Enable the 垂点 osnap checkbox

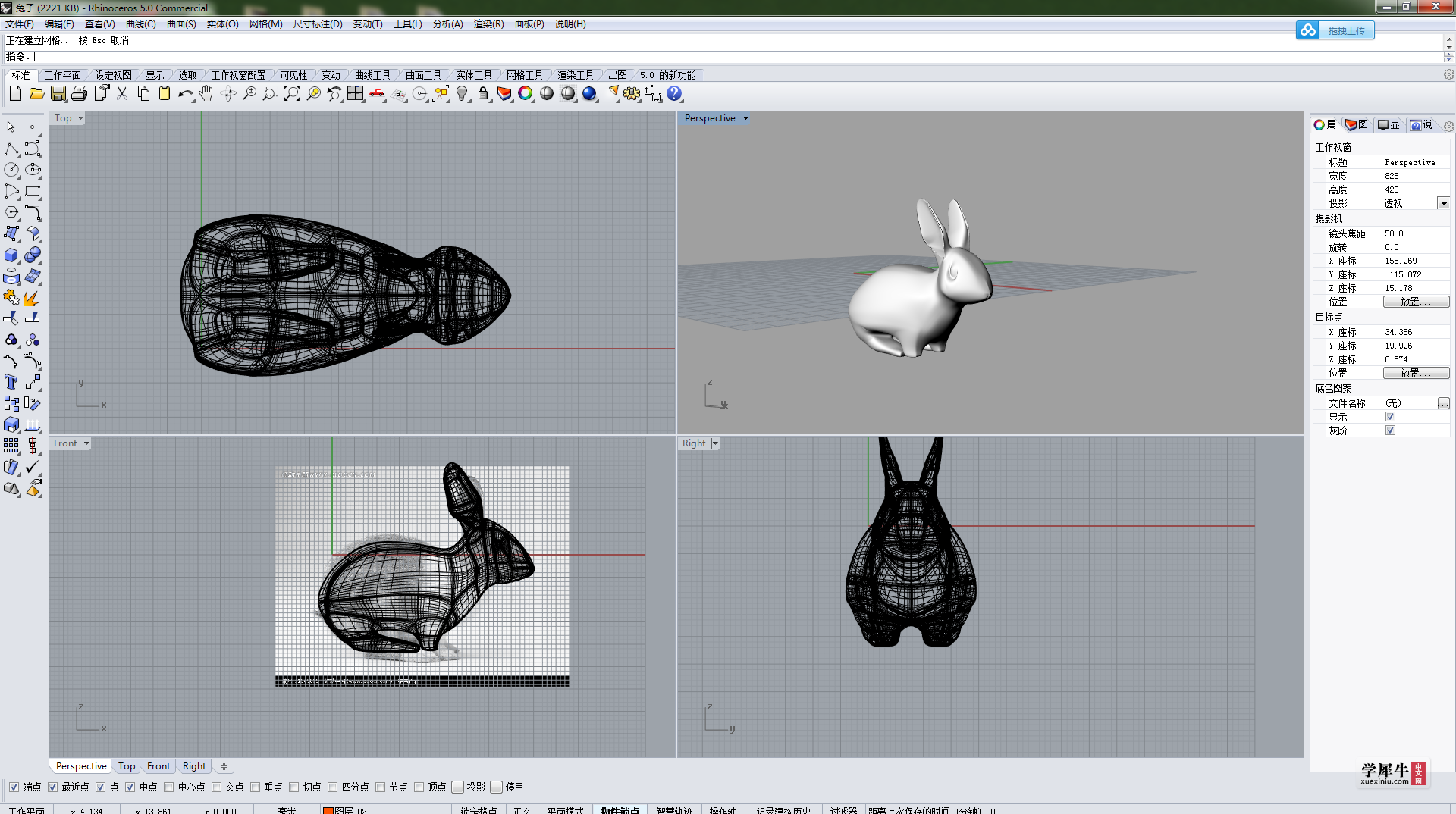pyautogui.click(x=255, y=787)
